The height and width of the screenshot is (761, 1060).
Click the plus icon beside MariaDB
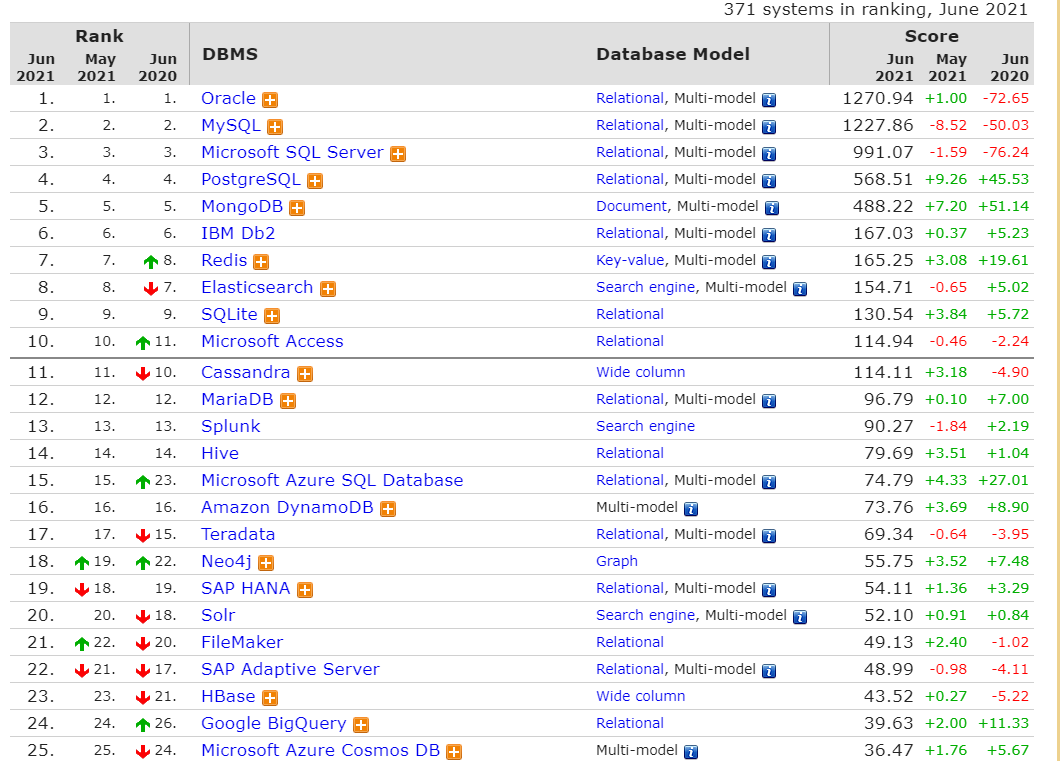click(288, 401)
